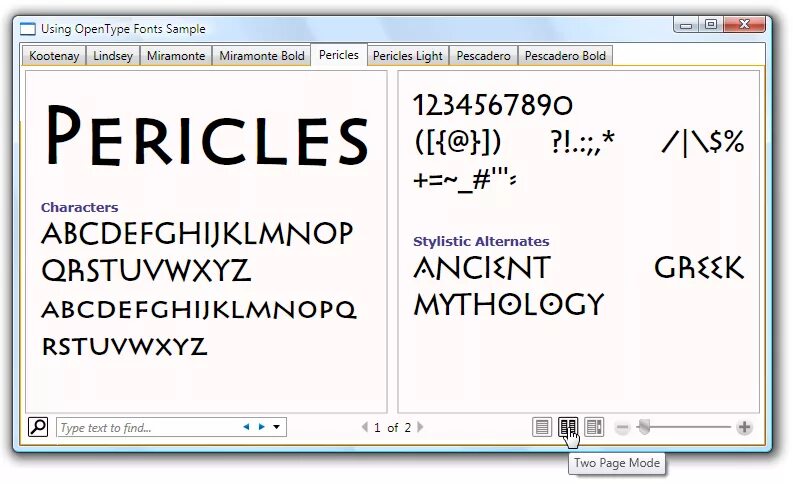
Task: Switch to Two Page Mode icon
Action: pos(568,427)
